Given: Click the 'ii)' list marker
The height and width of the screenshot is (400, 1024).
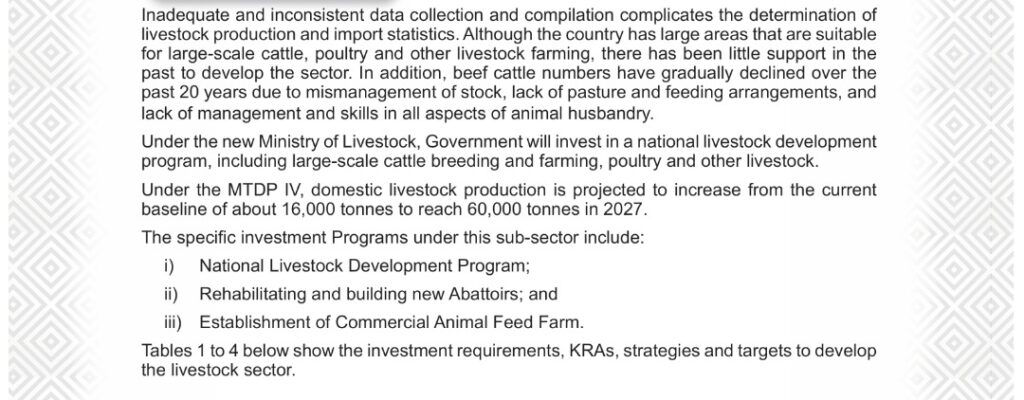Looking at the screenshot, I should tap(171, 295).
